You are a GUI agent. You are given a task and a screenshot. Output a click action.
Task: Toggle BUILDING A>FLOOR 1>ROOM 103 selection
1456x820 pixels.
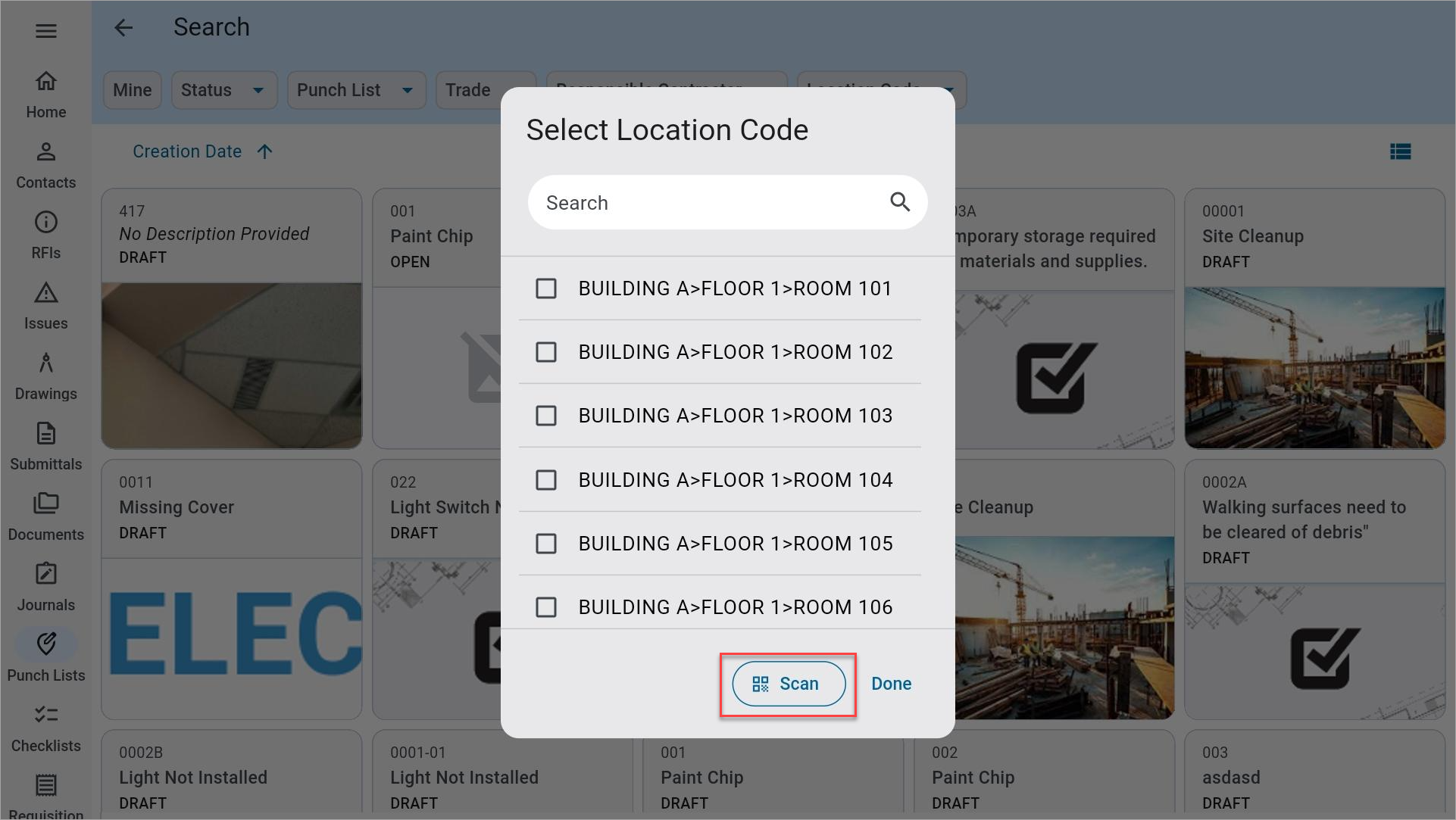(x=546, y=416)
